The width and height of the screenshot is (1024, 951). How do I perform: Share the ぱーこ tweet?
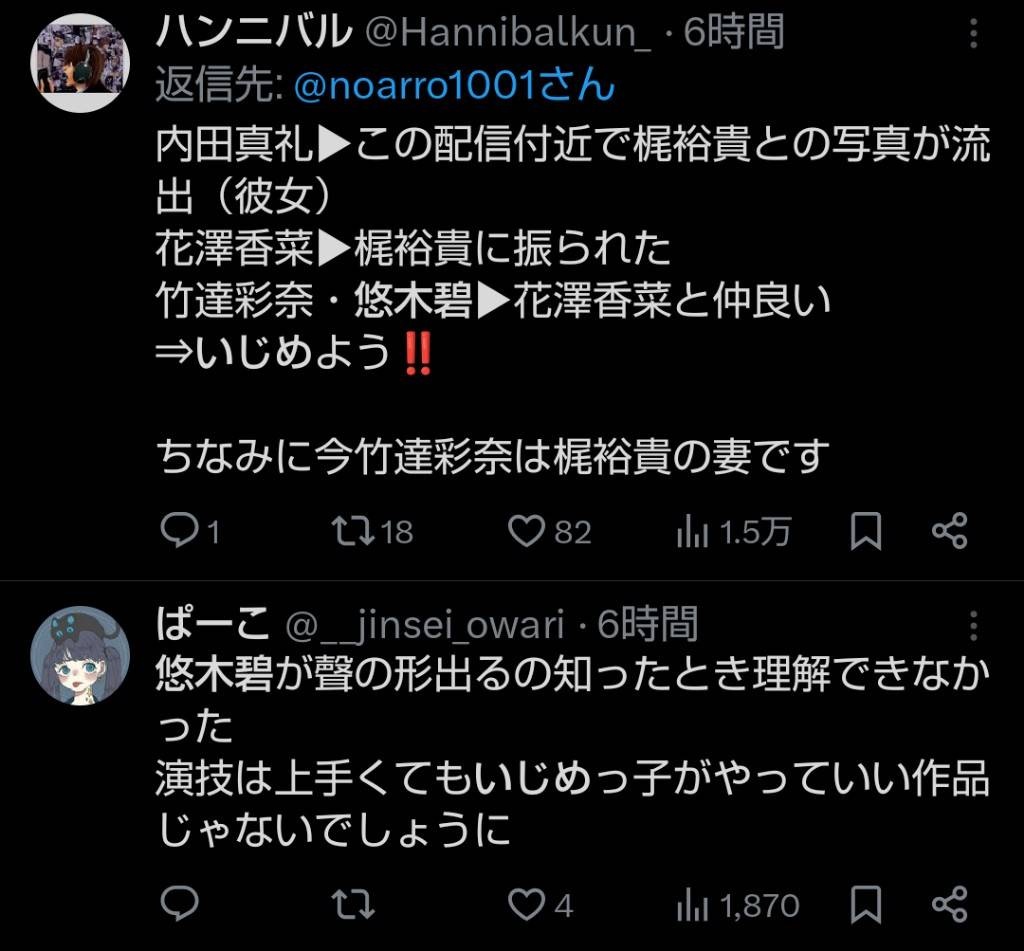click(x=950, y=904)
